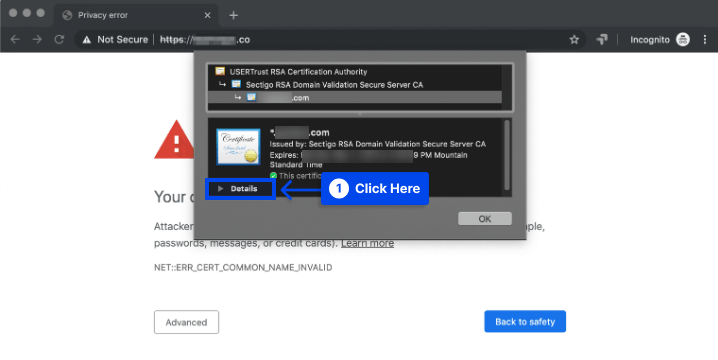The image size is (718, 360).
Task: Reload the page with the refresh icon
Action: coord(59,40)
